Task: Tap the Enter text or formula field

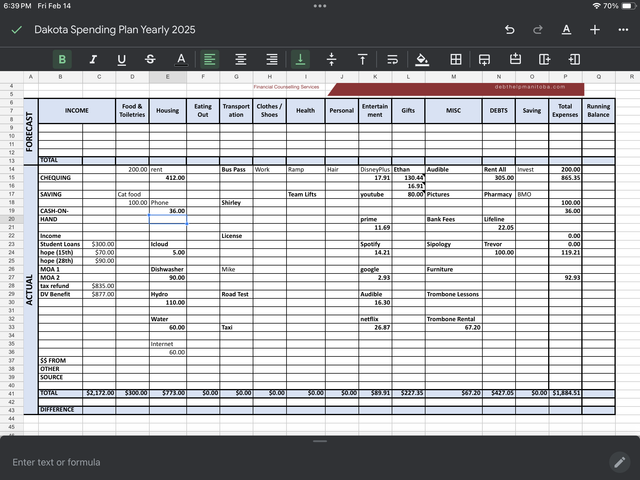Action: [302, 462]
